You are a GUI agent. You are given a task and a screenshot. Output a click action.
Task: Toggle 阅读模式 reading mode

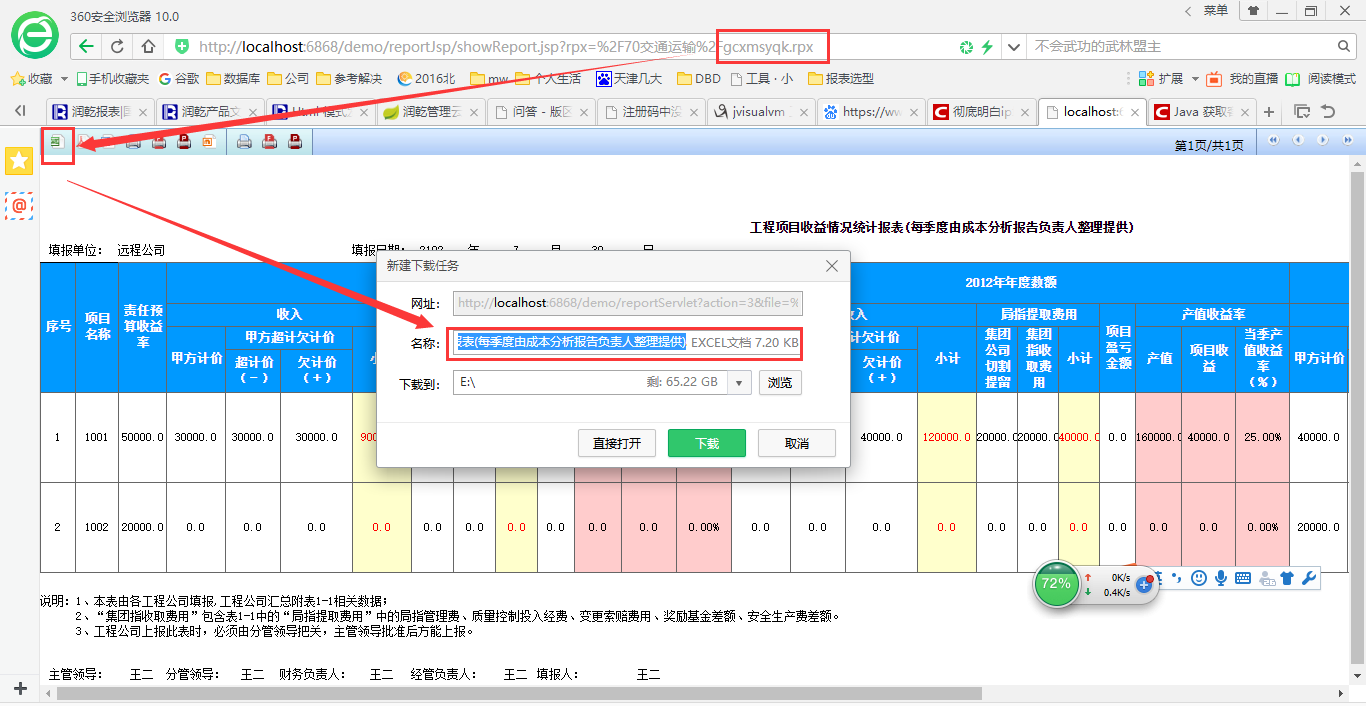click(x=1320, y=78)
